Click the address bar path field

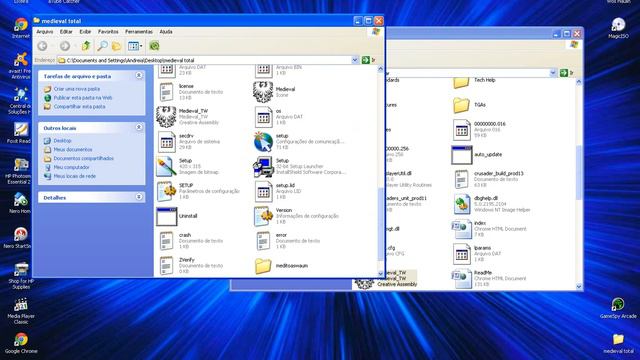point(208,60)
